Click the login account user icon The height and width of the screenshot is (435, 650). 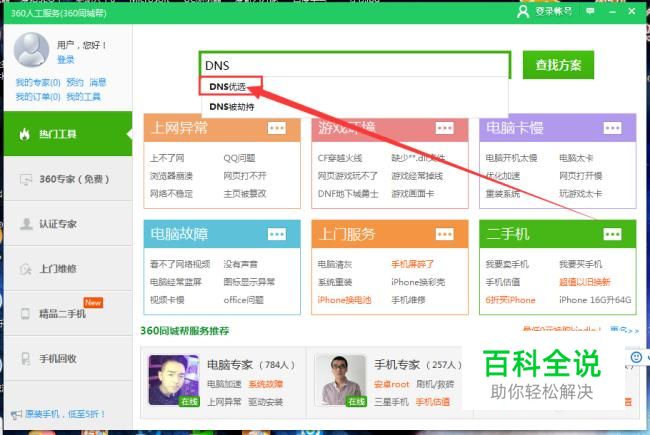coord(523,11)
